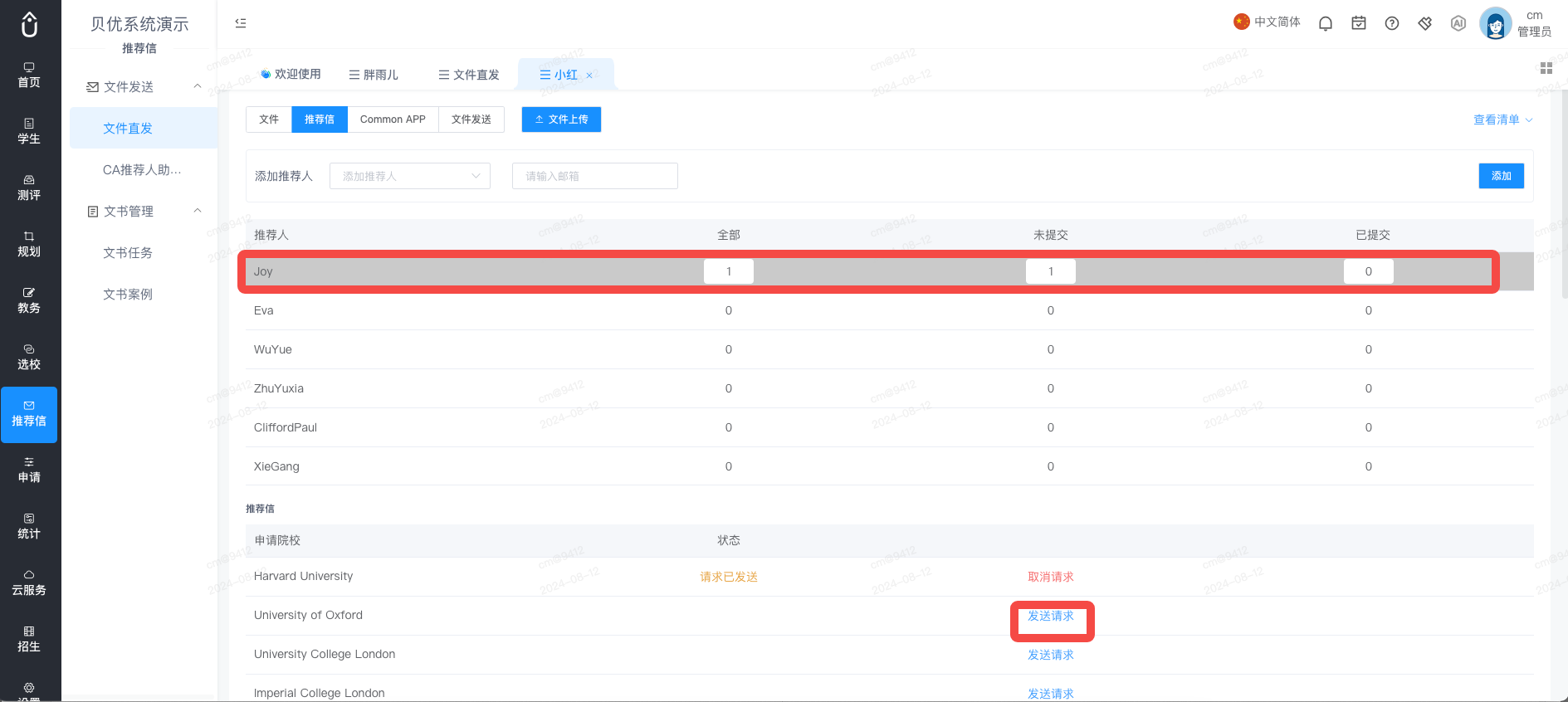The height and width of the screenshot is (702, 1568).
Task: Open the notification bell icon
Action: pos(1326,23)
